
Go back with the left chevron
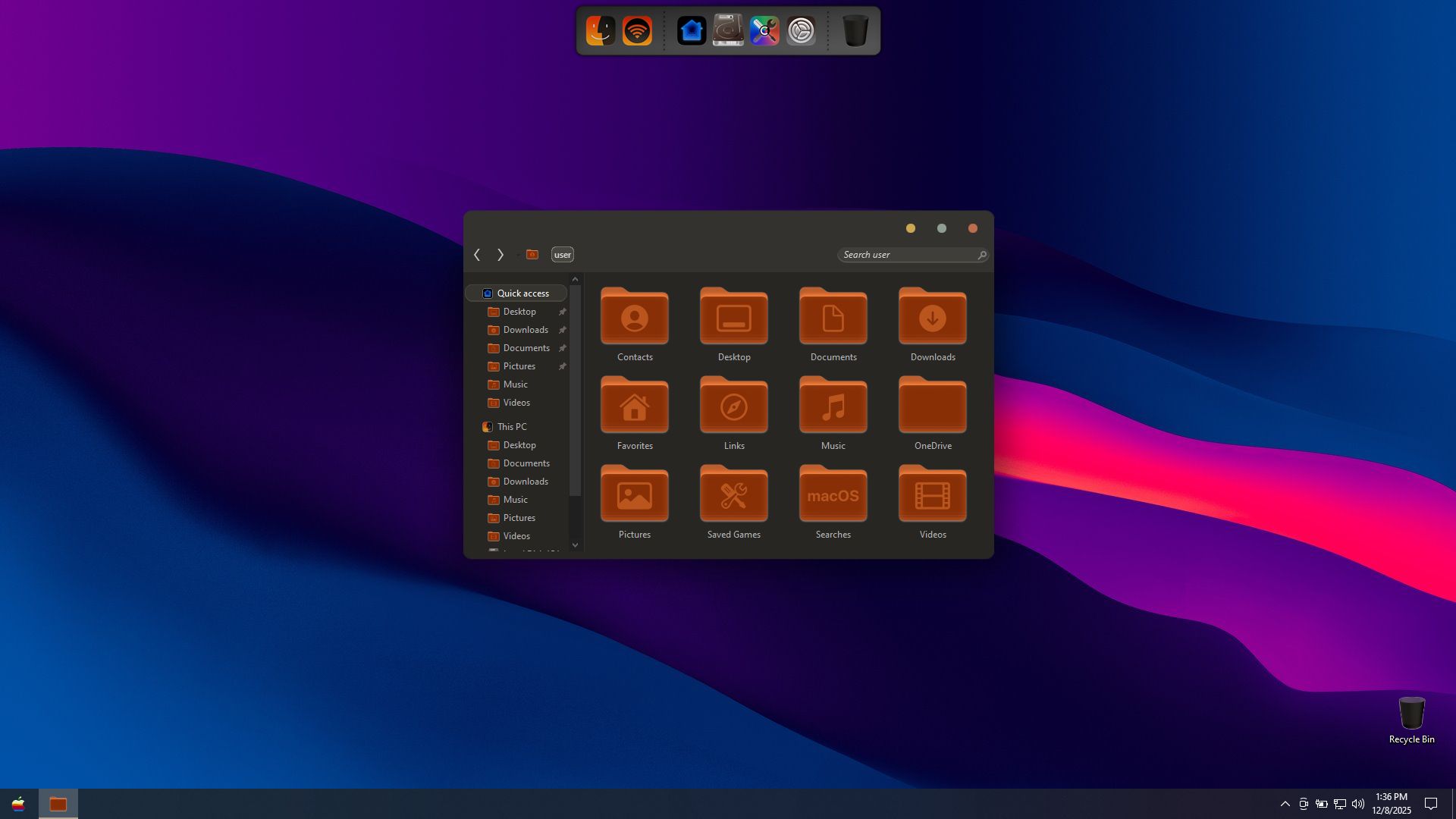coord(477,255)
